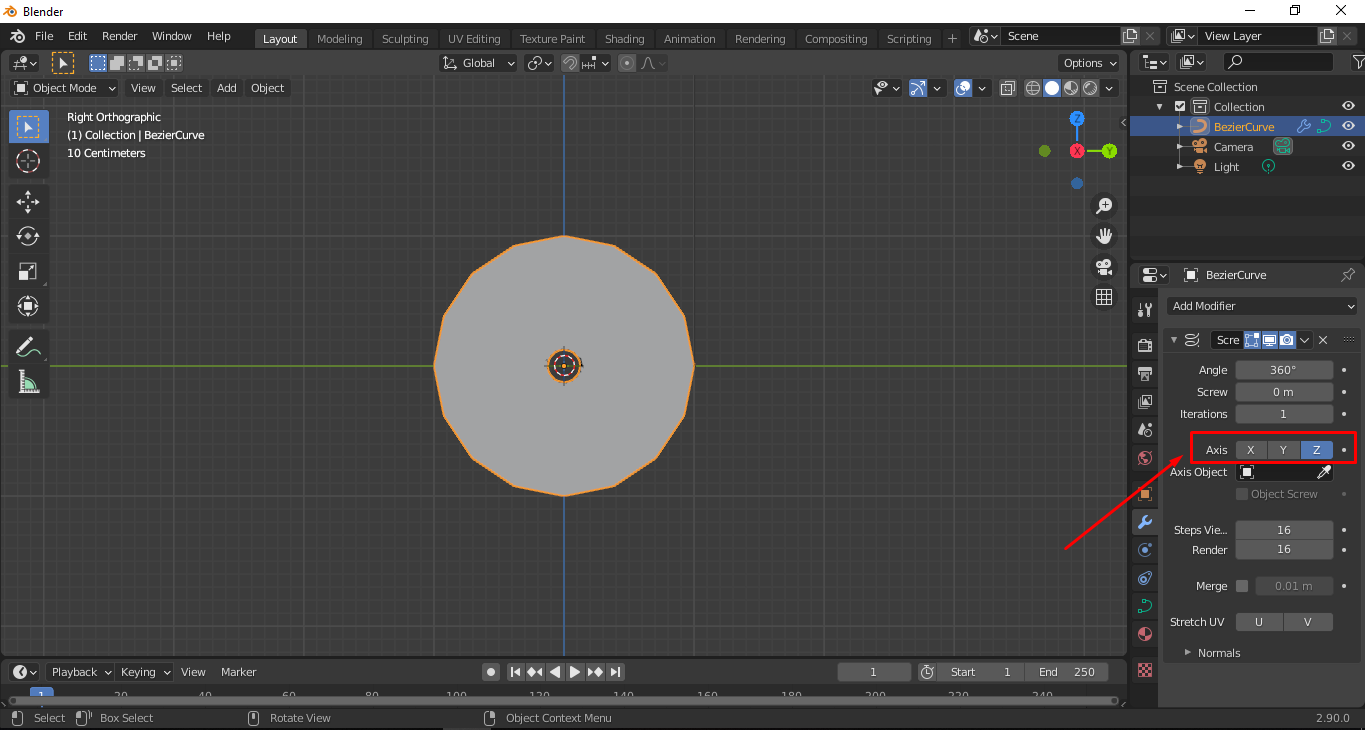Open the Render menu

(119, 35)
